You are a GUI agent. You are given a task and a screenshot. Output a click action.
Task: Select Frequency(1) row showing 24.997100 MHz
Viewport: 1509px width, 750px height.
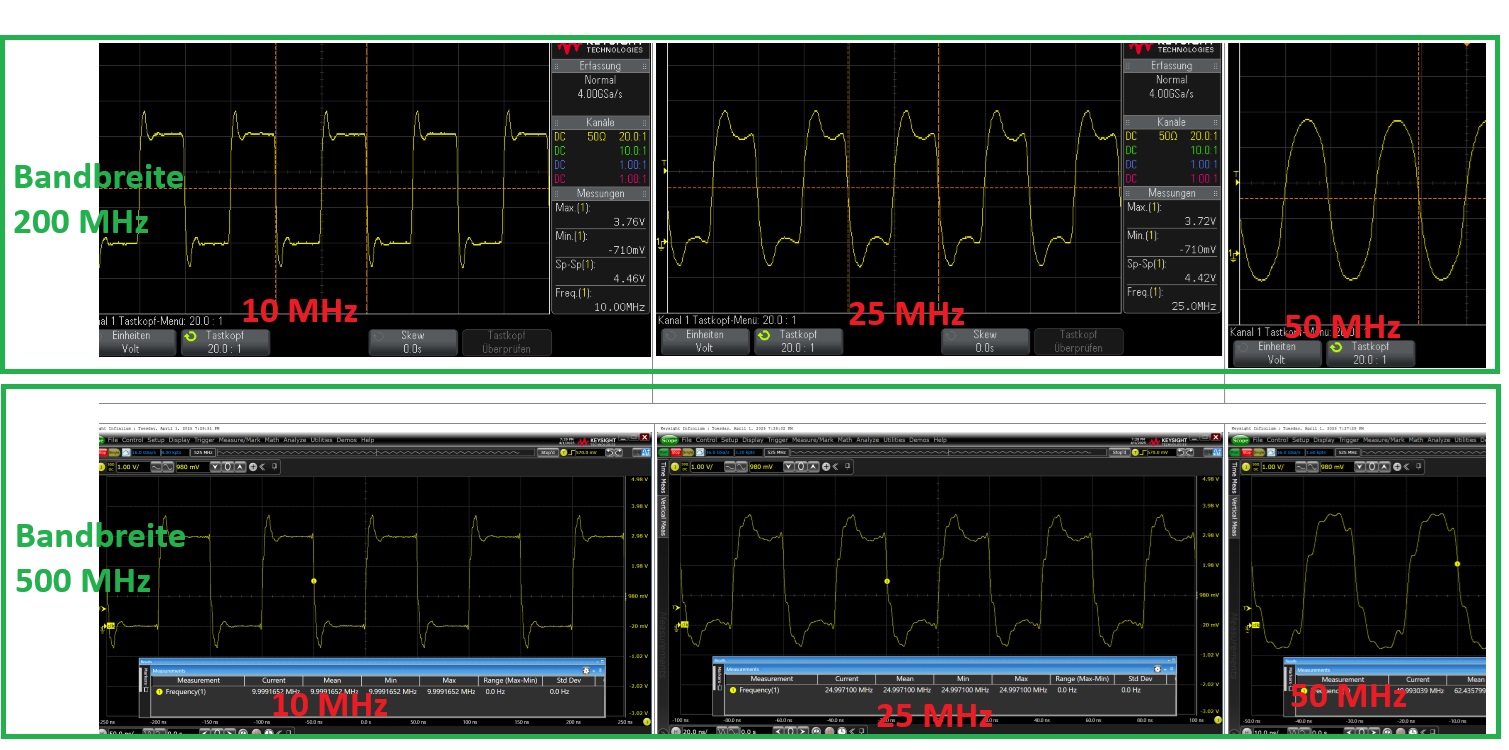click(950, 690)
